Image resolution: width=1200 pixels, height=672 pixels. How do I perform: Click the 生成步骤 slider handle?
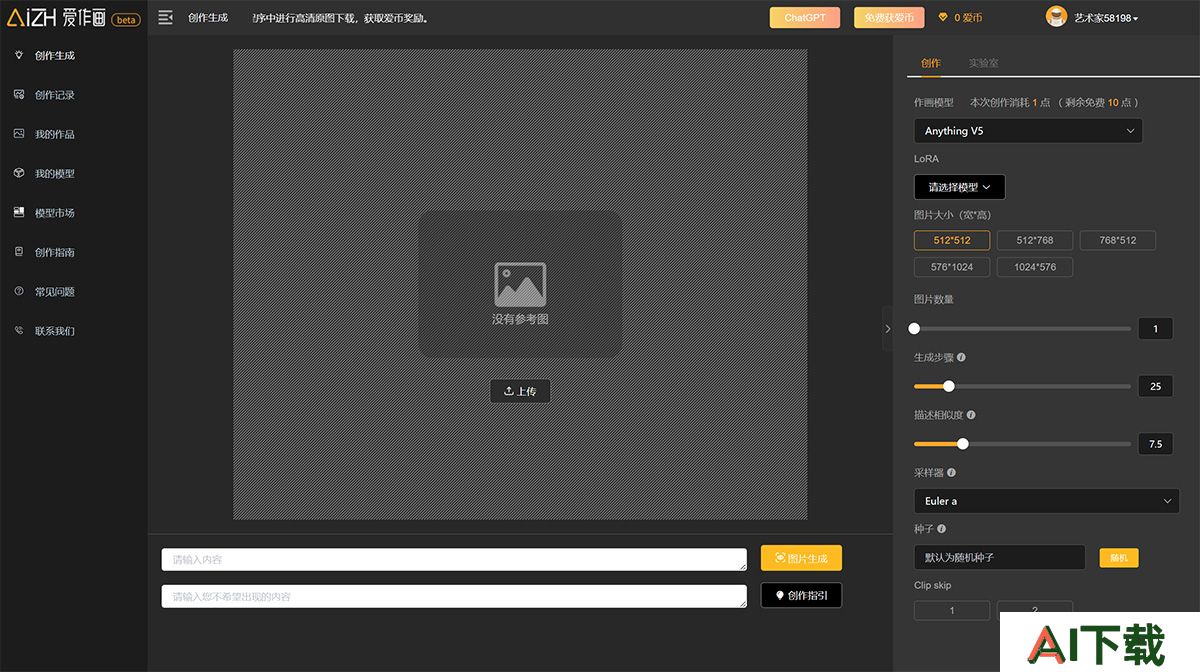pyautogui.click(x=949, y=386)
